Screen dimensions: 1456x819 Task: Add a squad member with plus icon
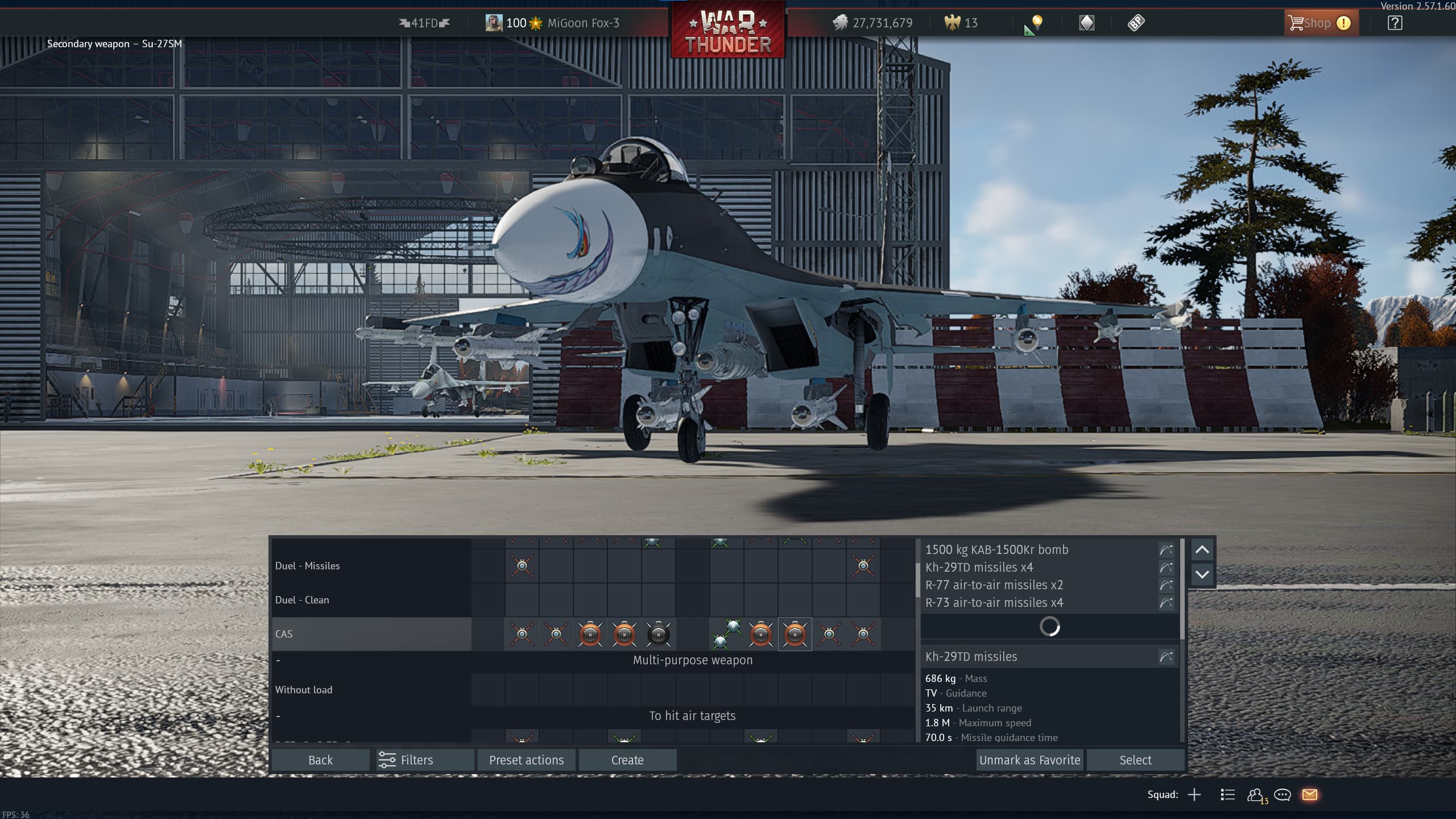[1194, 795]
